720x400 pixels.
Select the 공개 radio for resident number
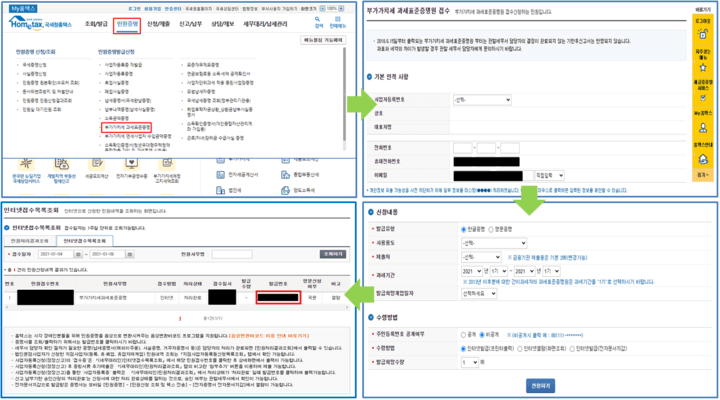pos(463,335)
